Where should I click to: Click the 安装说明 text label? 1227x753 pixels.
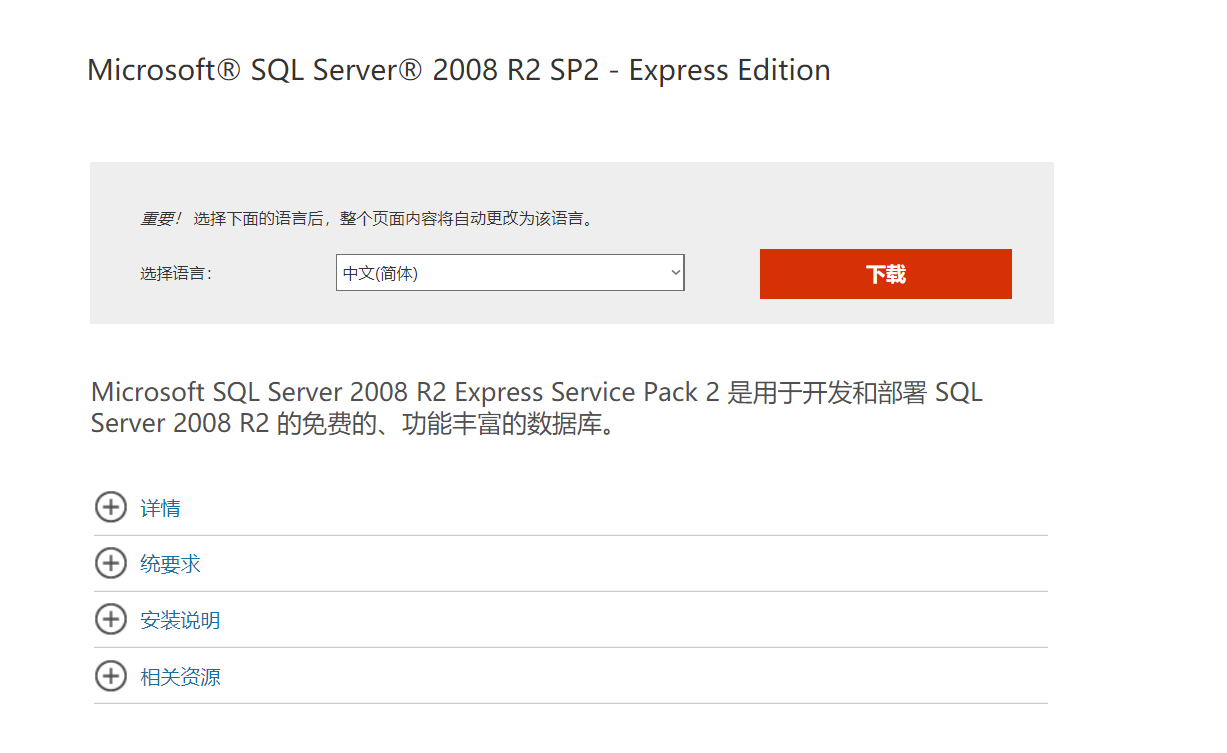(x=180, y=619)
